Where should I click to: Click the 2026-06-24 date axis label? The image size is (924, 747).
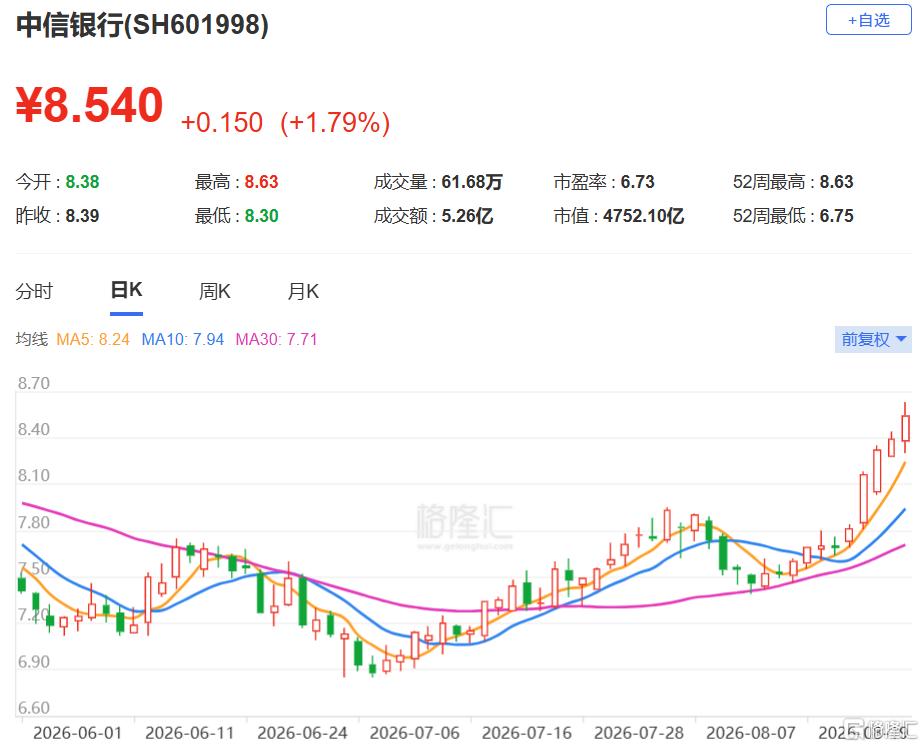302,733
